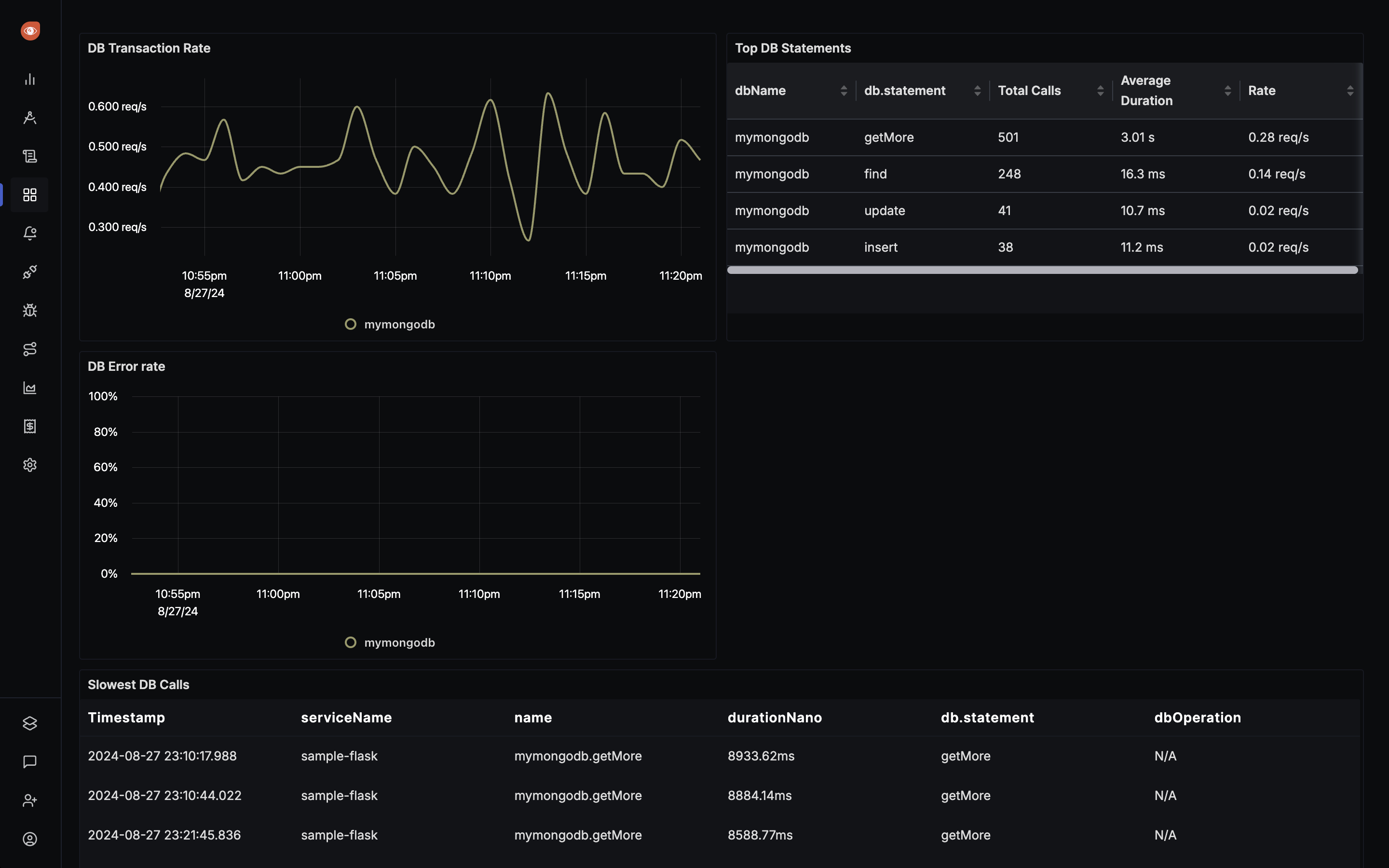Sort table by dbName column arrows
Viewport: 1389px width, 868px height.
click(844, 91)
